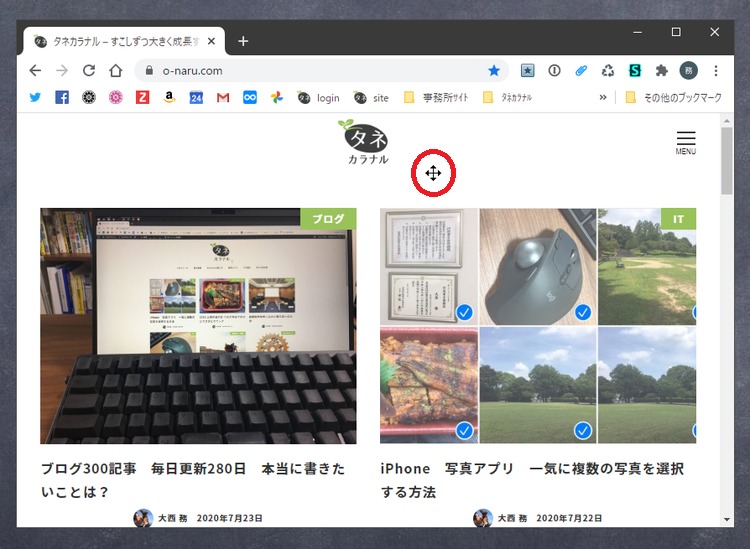Click the green ブログ category label
This screenshot has width=750, height=549.
tap(328, 219)
